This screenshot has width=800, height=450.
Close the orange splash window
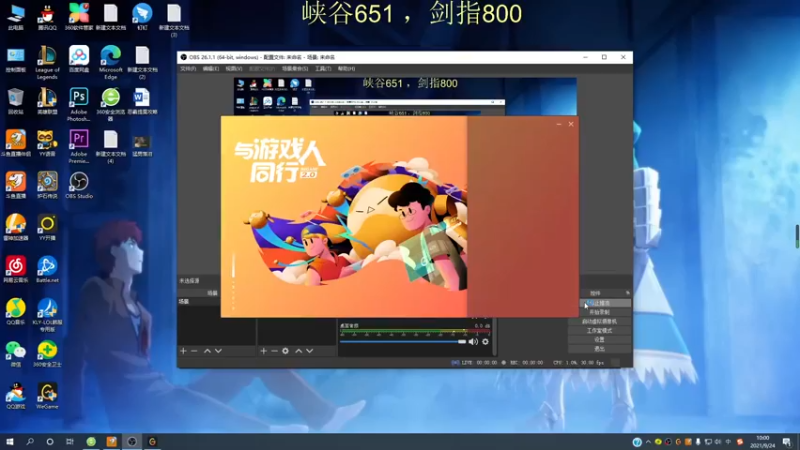[571, 124]
